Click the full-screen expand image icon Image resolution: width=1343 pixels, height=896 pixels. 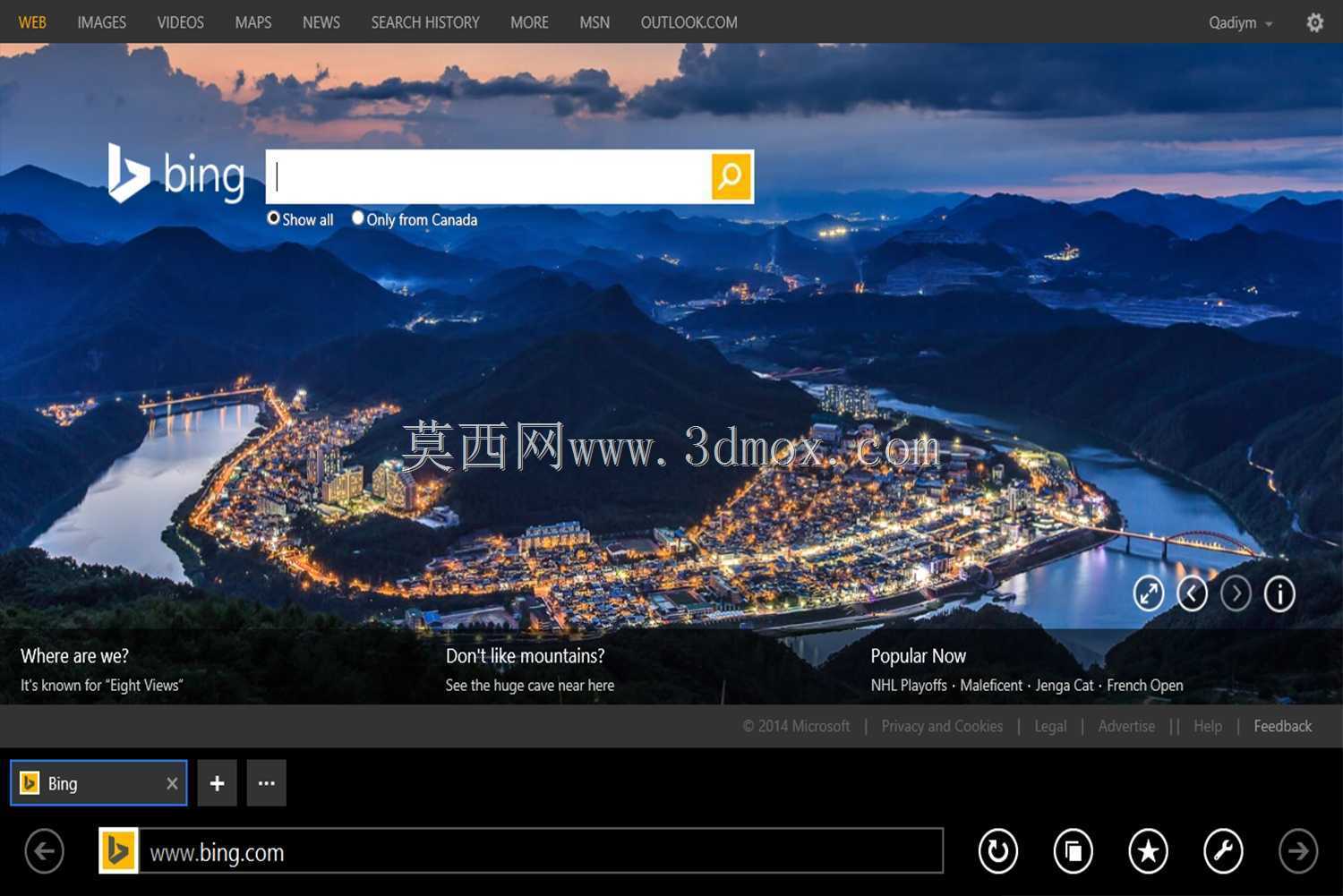1149,593
